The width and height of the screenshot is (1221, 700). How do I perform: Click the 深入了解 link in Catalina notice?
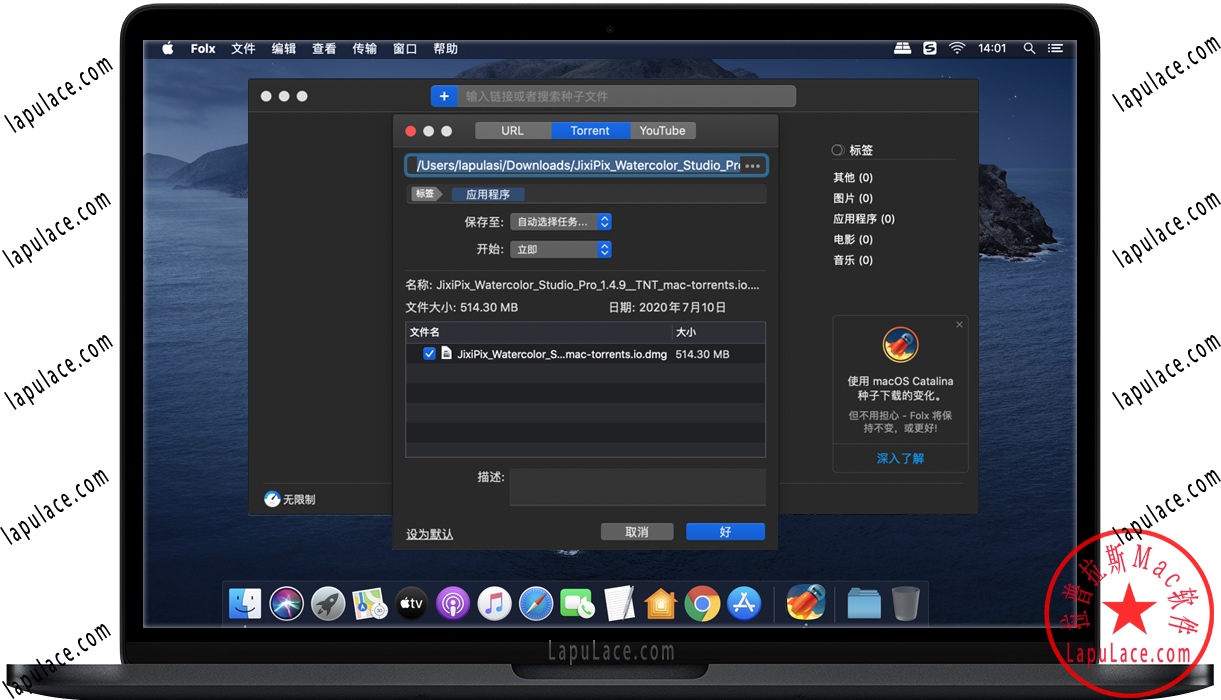pyautogui.click(x=899, y=457)
